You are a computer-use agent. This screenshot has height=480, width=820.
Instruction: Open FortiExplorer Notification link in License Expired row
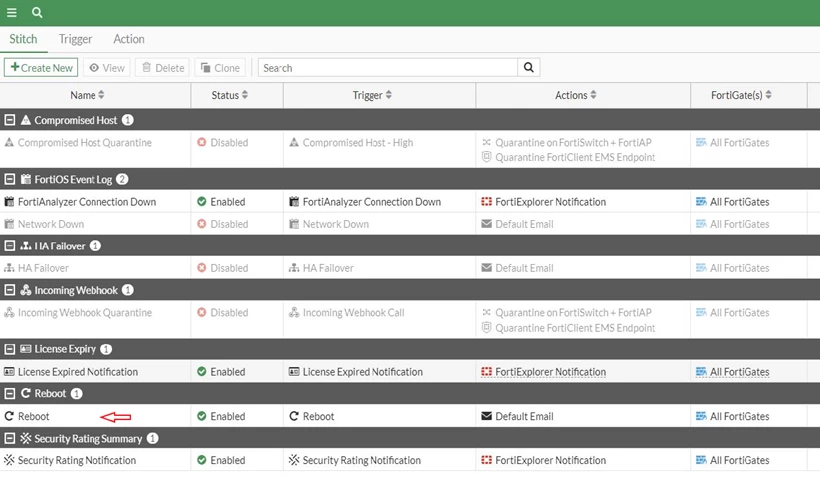(x=551, y=372)
